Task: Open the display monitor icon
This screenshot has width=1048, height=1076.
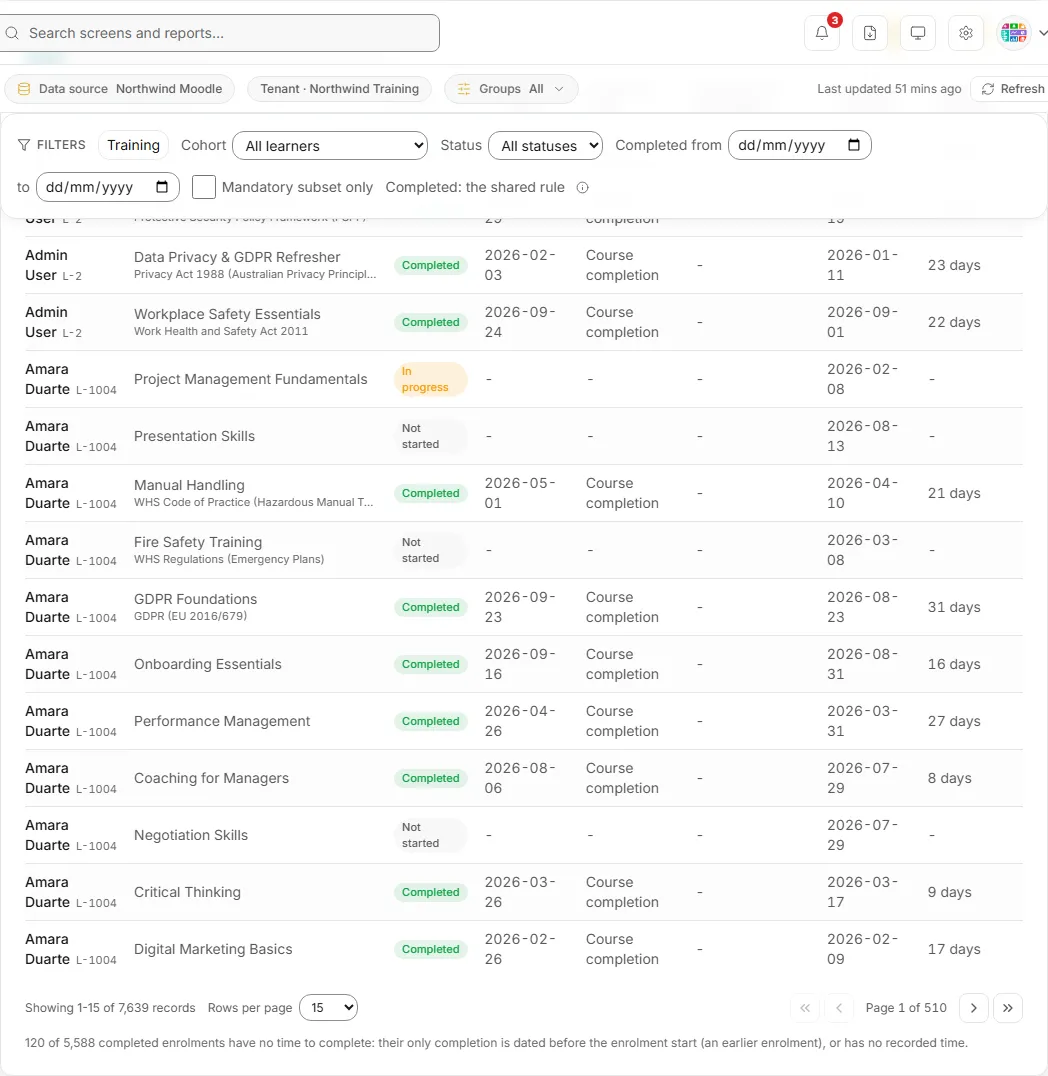Action: point(918,33)
